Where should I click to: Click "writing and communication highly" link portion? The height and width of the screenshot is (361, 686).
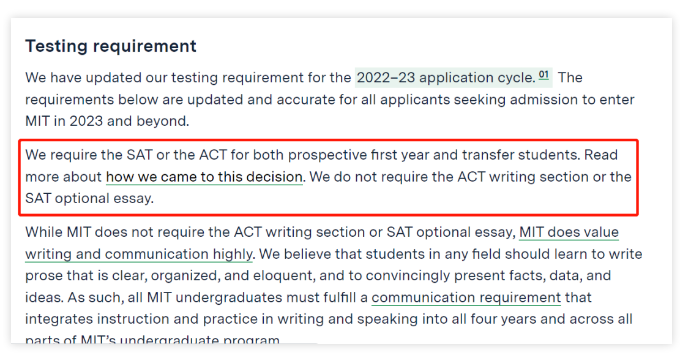point(139,254)
